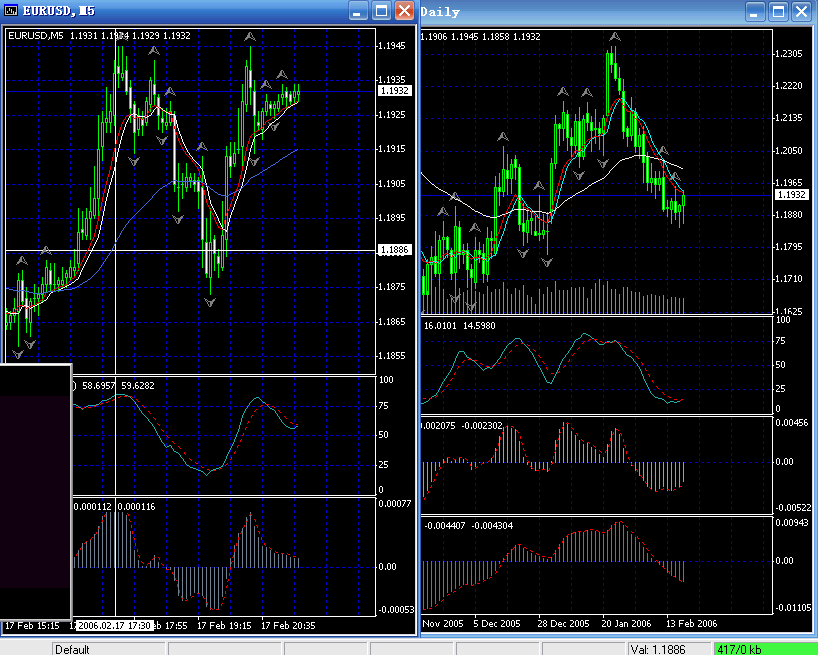Click 0.00943 on the Daily MACD scale

(792, 521)
